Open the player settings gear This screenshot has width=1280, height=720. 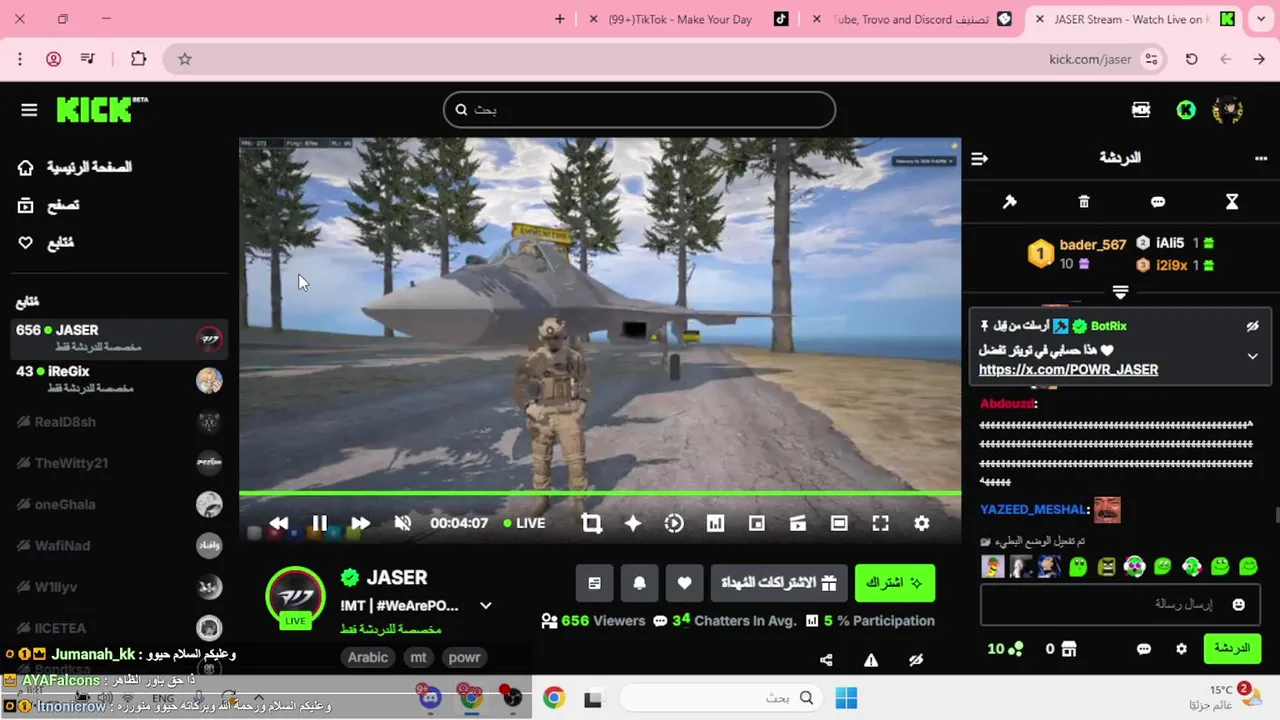click(x=922, y=523)
